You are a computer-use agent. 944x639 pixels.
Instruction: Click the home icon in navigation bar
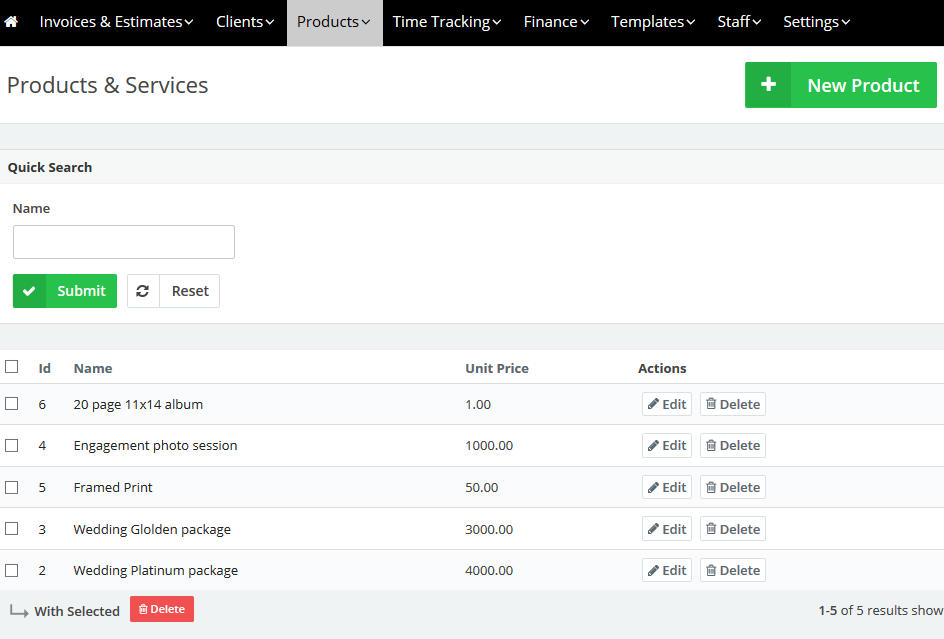tap(11, 21)
